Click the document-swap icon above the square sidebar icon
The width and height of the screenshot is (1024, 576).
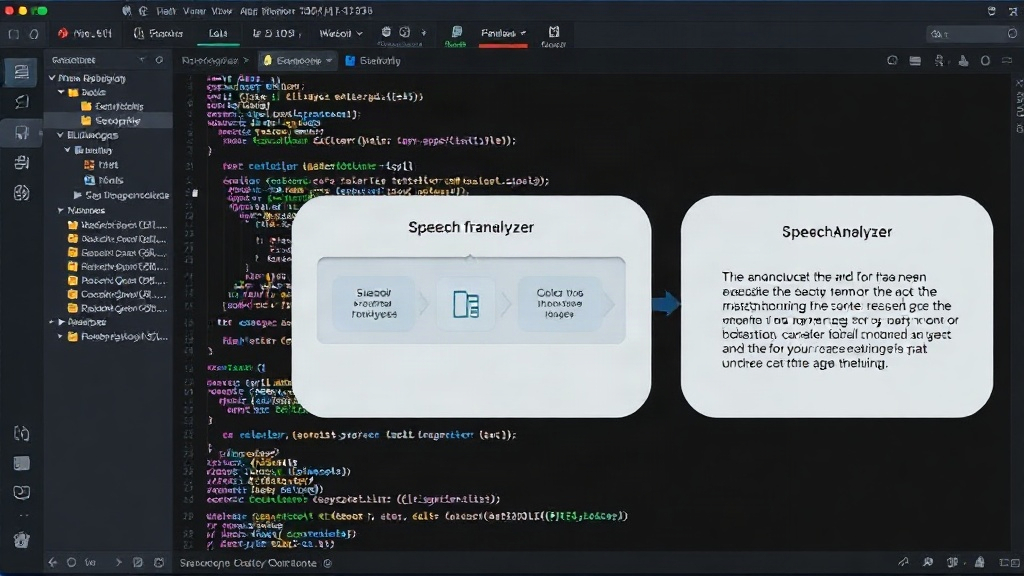coord(21,434)
